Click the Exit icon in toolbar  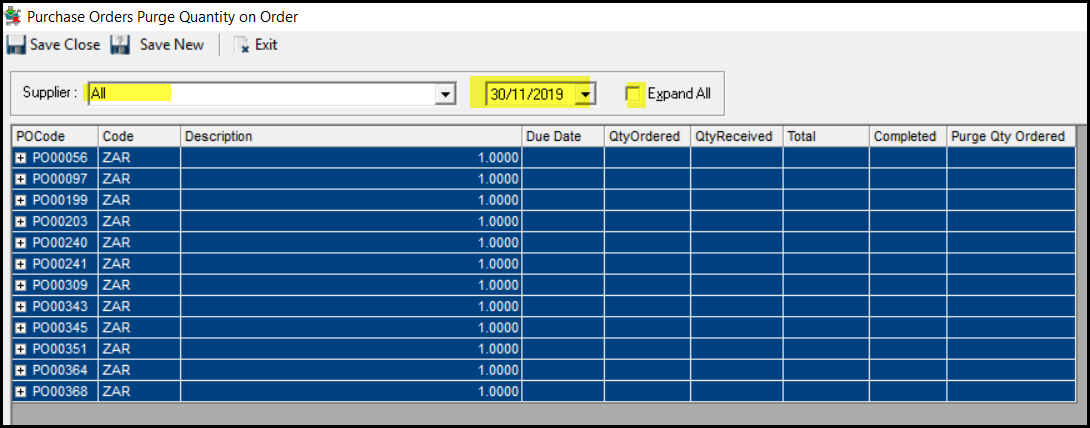point(241,45)
